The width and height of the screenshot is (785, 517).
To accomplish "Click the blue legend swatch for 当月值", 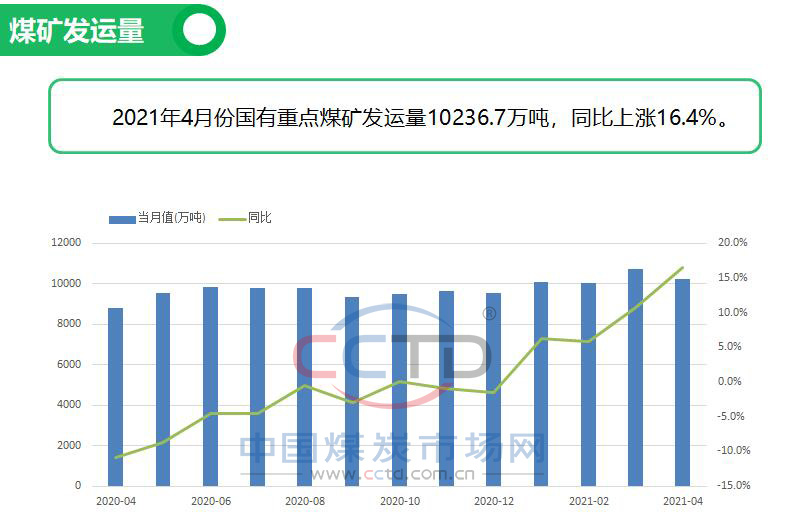I will (x=121, y=218).
